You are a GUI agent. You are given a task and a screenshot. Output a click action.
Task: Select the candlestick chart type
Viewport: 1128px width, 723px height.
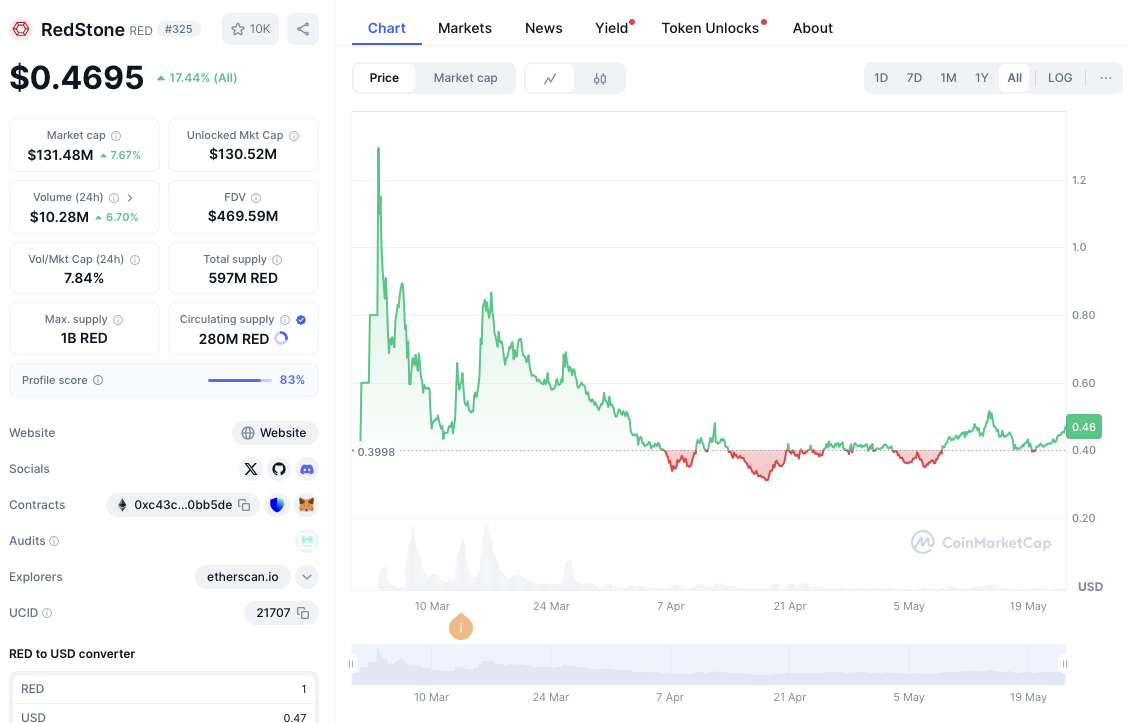tap(600, 78)
